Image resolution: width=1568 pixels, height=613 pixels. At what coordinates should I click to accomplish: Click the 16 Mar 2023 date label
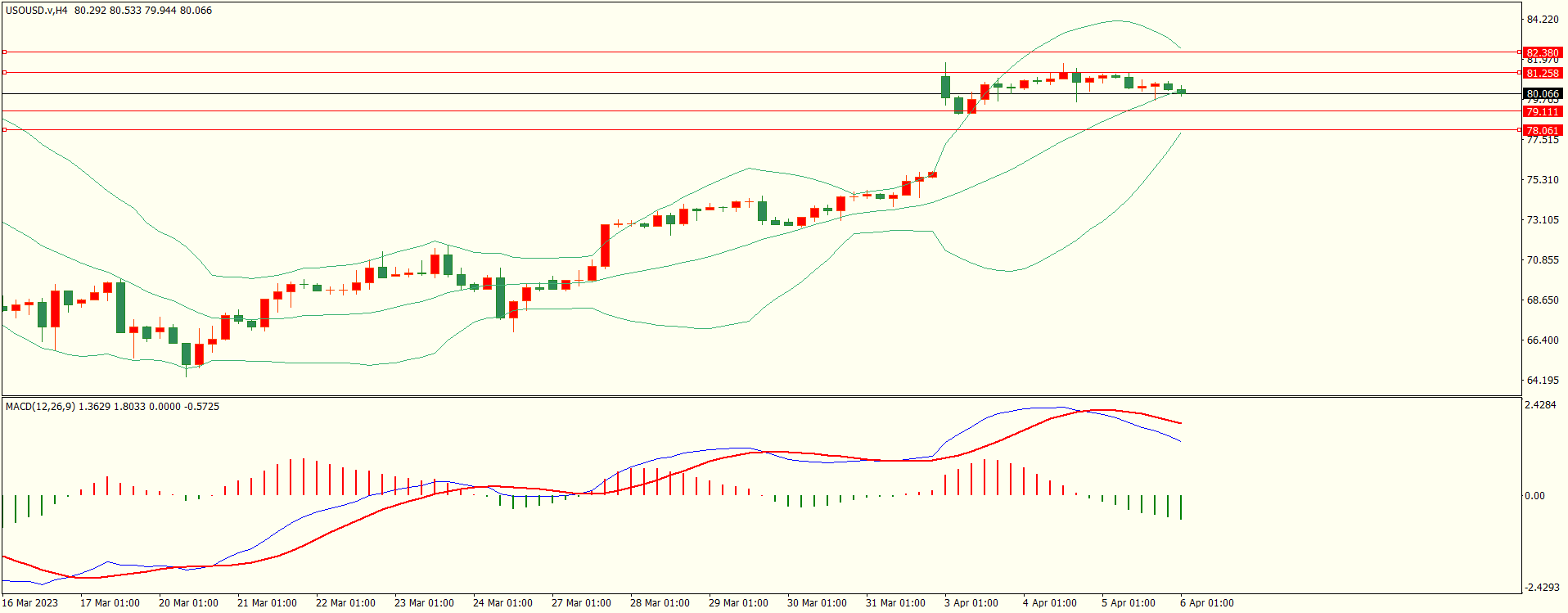30,603
